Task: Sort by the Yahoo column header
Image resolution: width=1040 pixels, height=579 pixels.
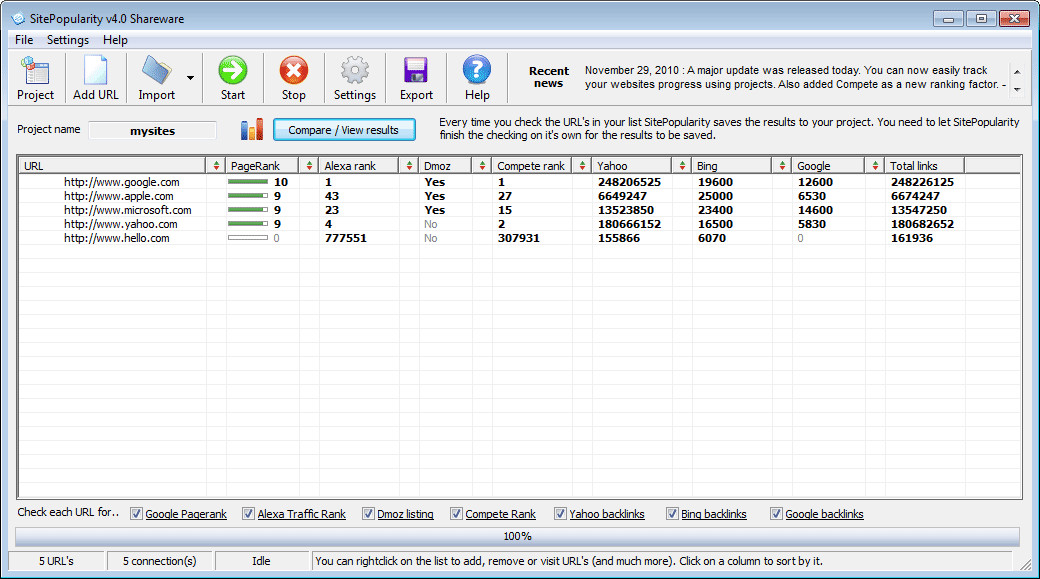Action: [631, 166]
